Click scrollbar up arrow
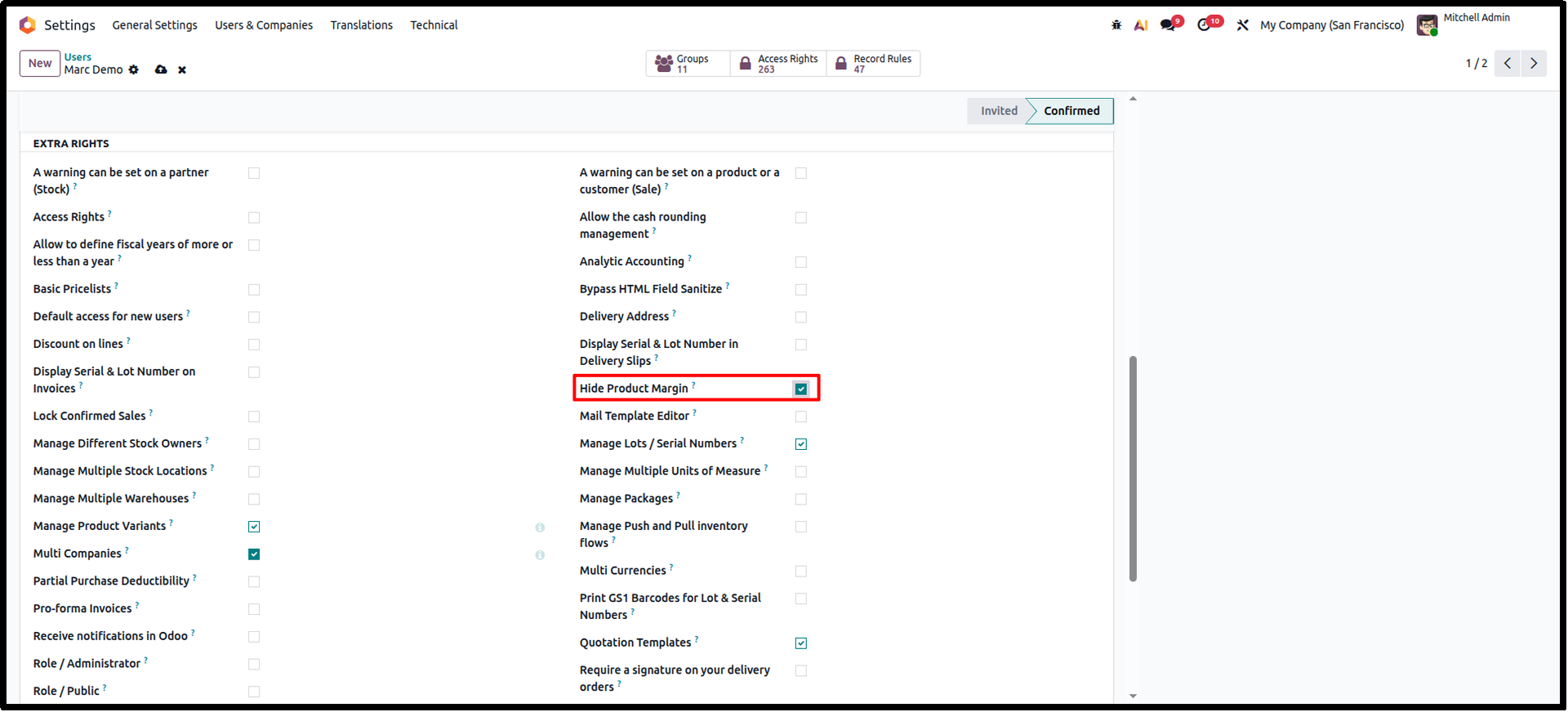Viewport: 1568px width, 712px height. (1133, 99)
